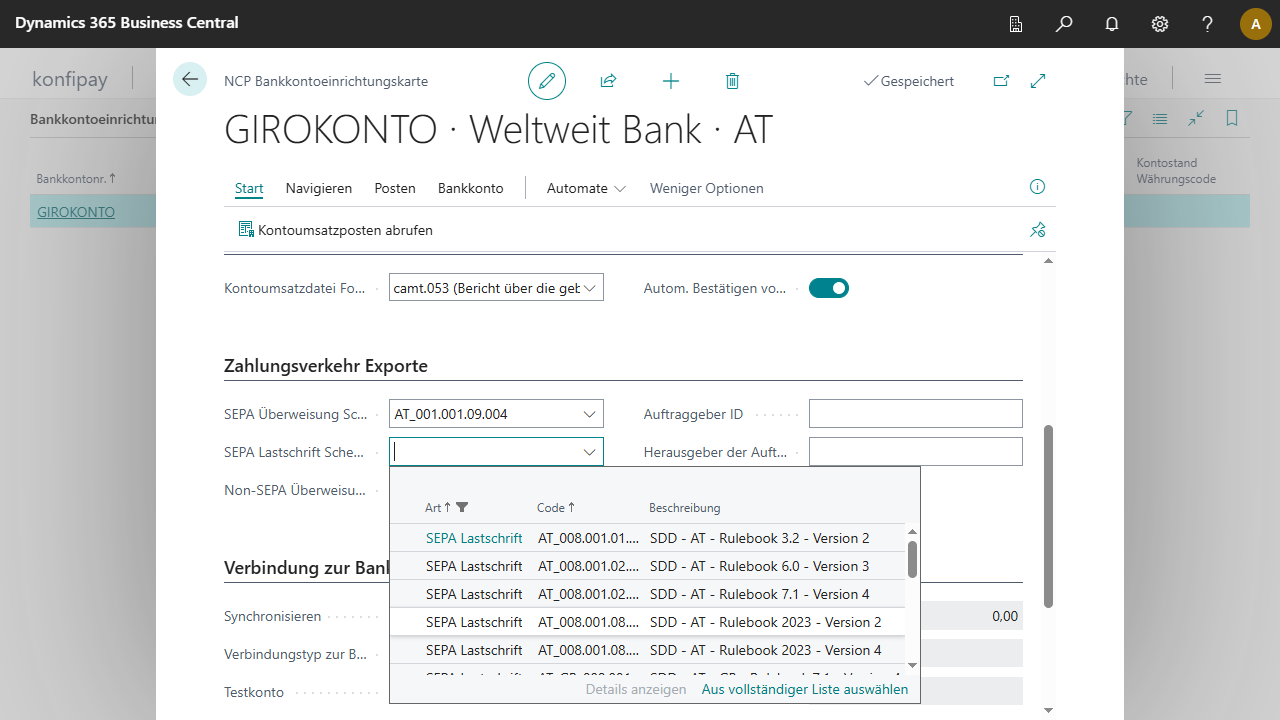Click the pin action bar icon
The width and height of the screenshot is (1280, 720).
(x=1037, y=230)
